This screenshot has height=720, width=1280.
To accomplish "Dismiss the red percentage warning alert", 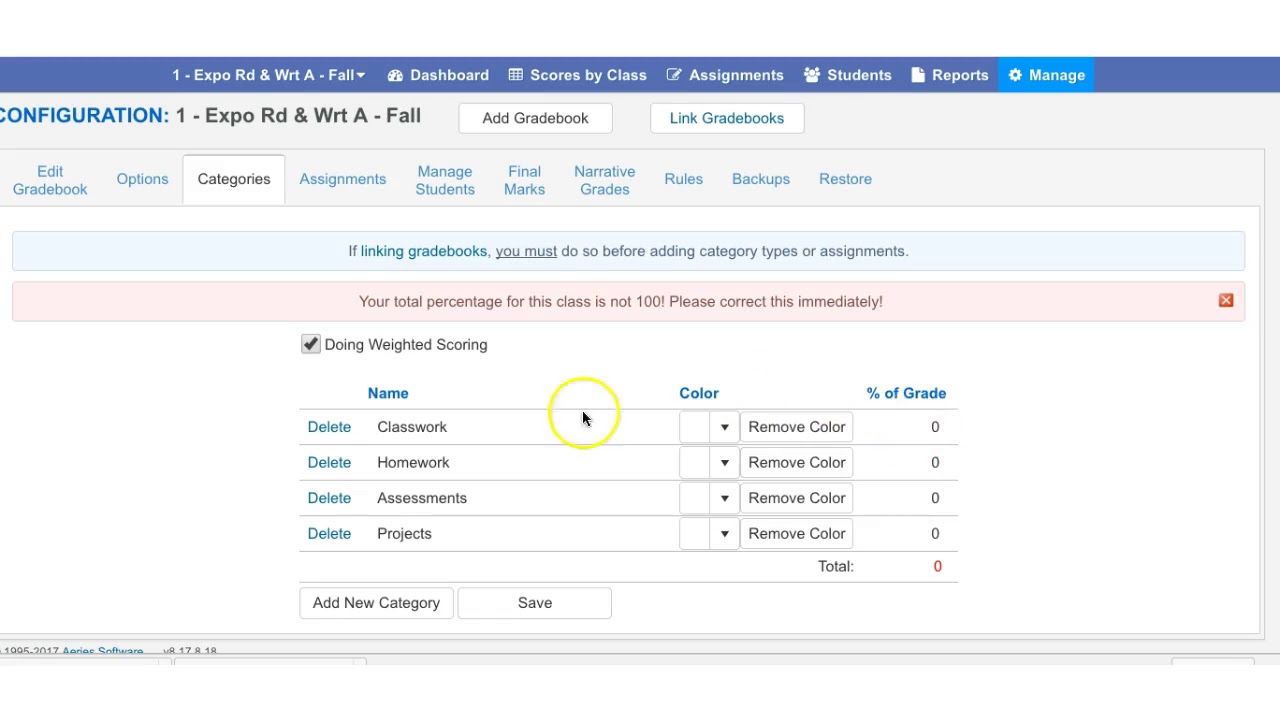I will tap(1226, 300).
